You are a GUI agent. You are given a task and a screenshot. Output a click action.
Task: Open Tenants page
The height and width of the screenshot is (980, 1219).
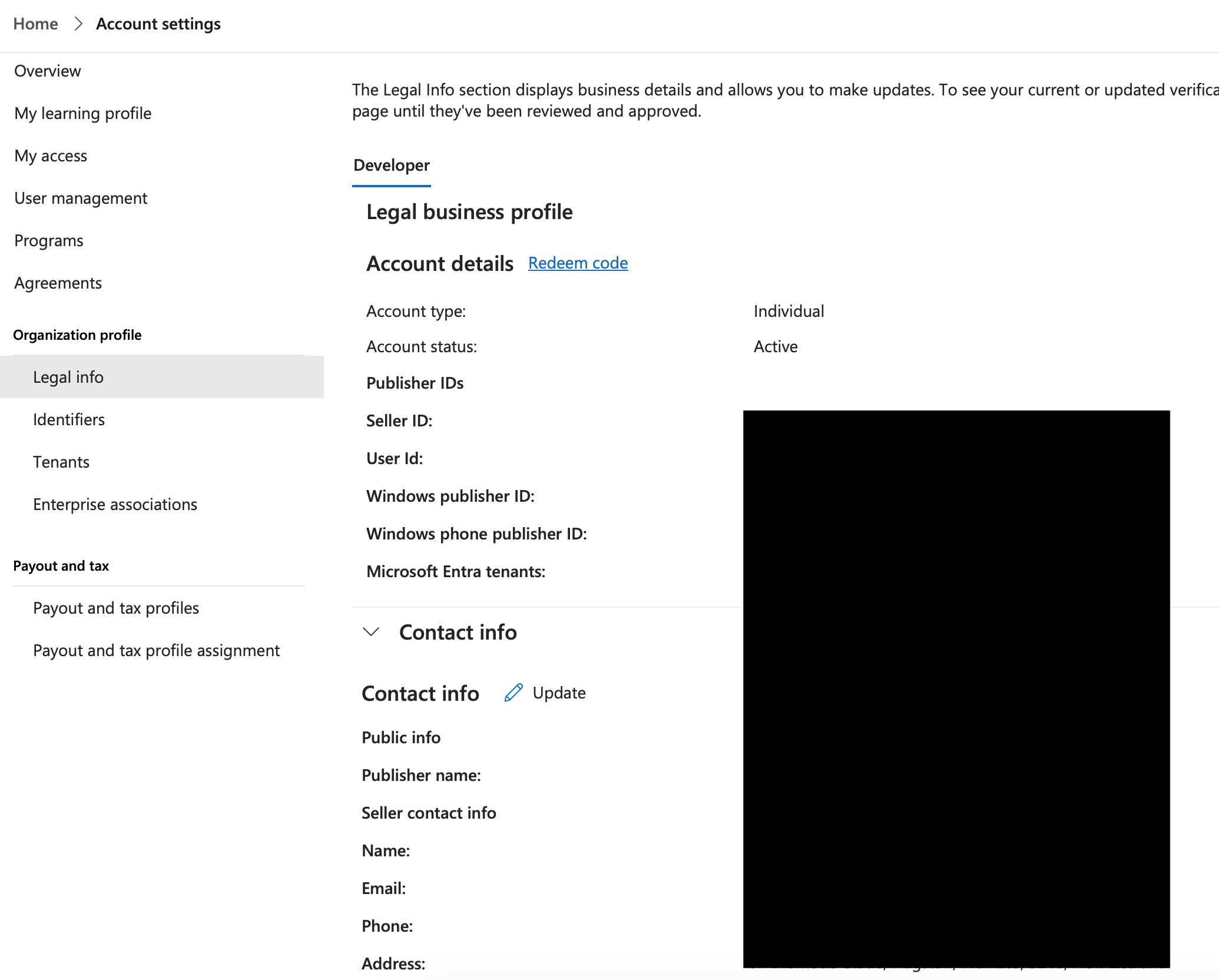[x=61, y=462]
